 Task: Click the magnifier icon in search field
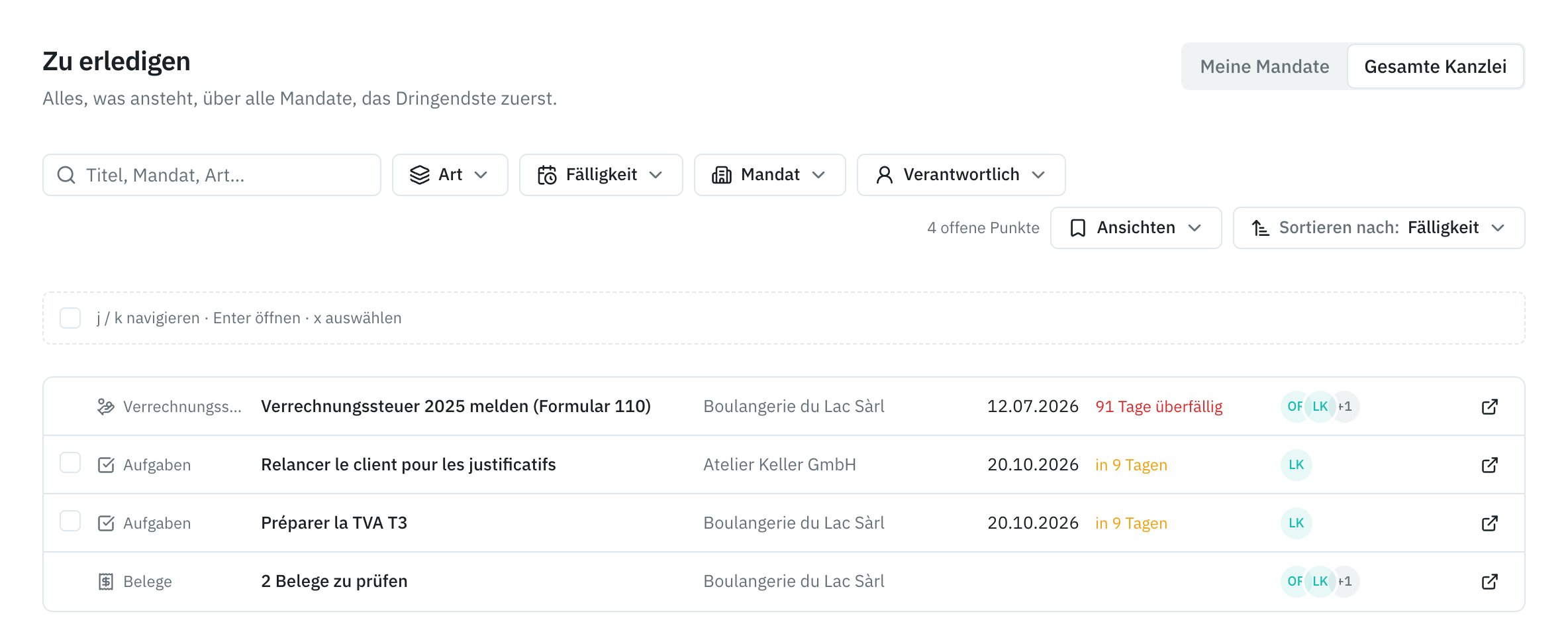tap(66, 175)
